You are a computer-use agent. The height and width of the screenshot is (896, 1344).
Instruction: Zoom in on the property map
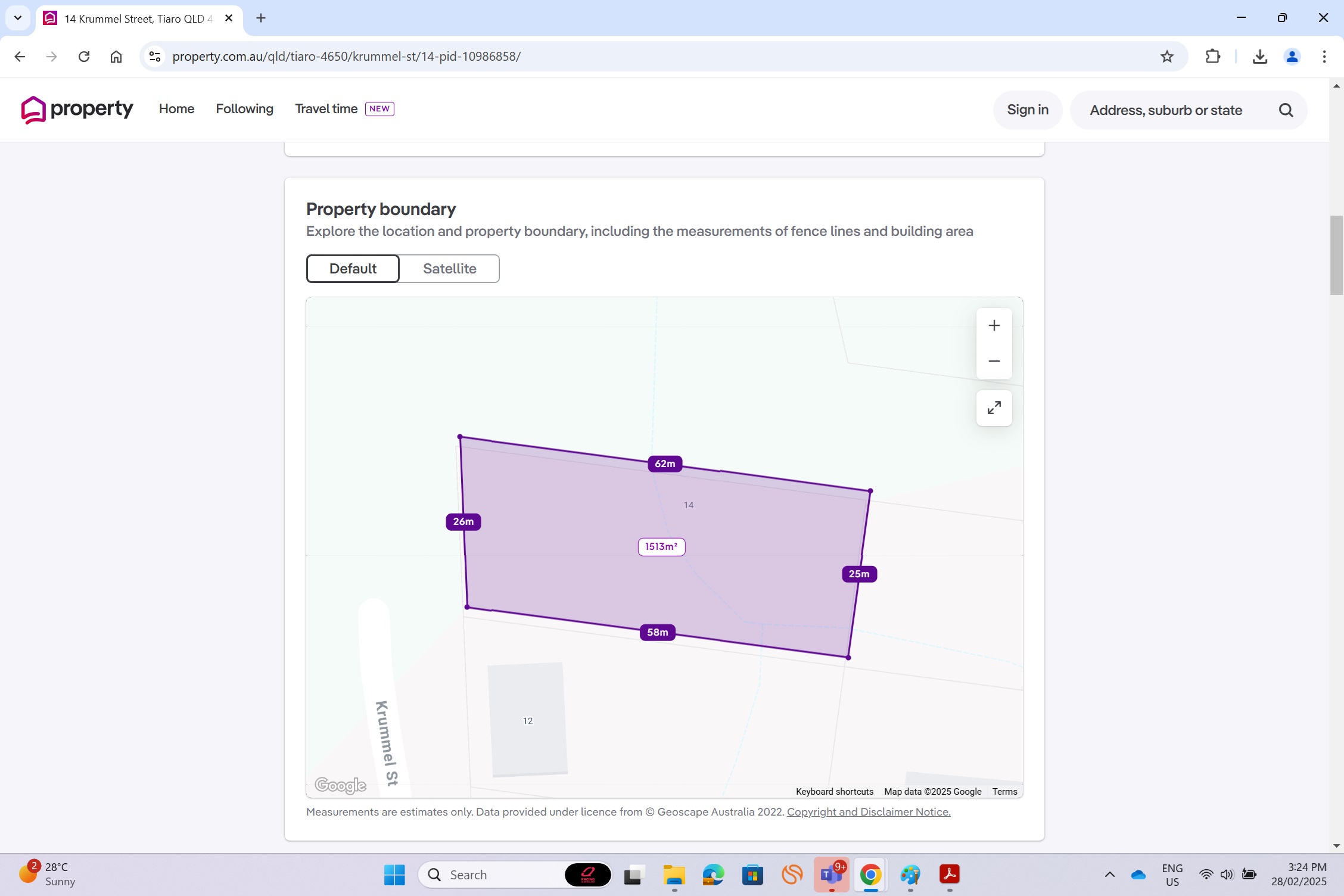[994, 326]
